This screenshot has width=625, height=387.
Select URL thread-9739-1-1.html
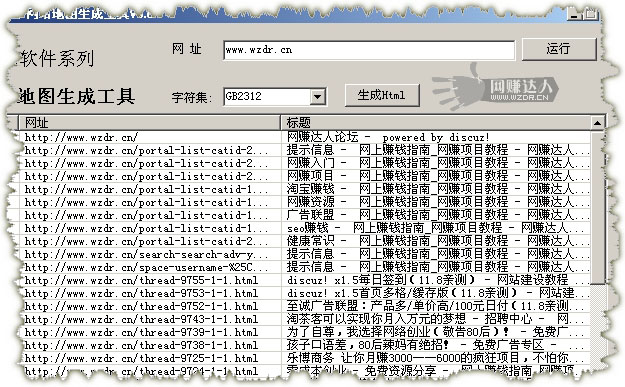(x=141, y=332)
